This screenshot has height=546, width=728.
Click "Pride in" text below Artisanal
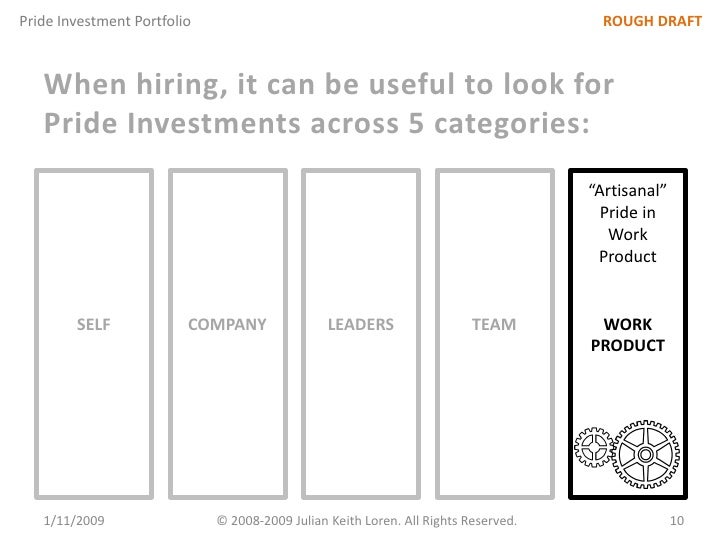[x=627, y=214]
